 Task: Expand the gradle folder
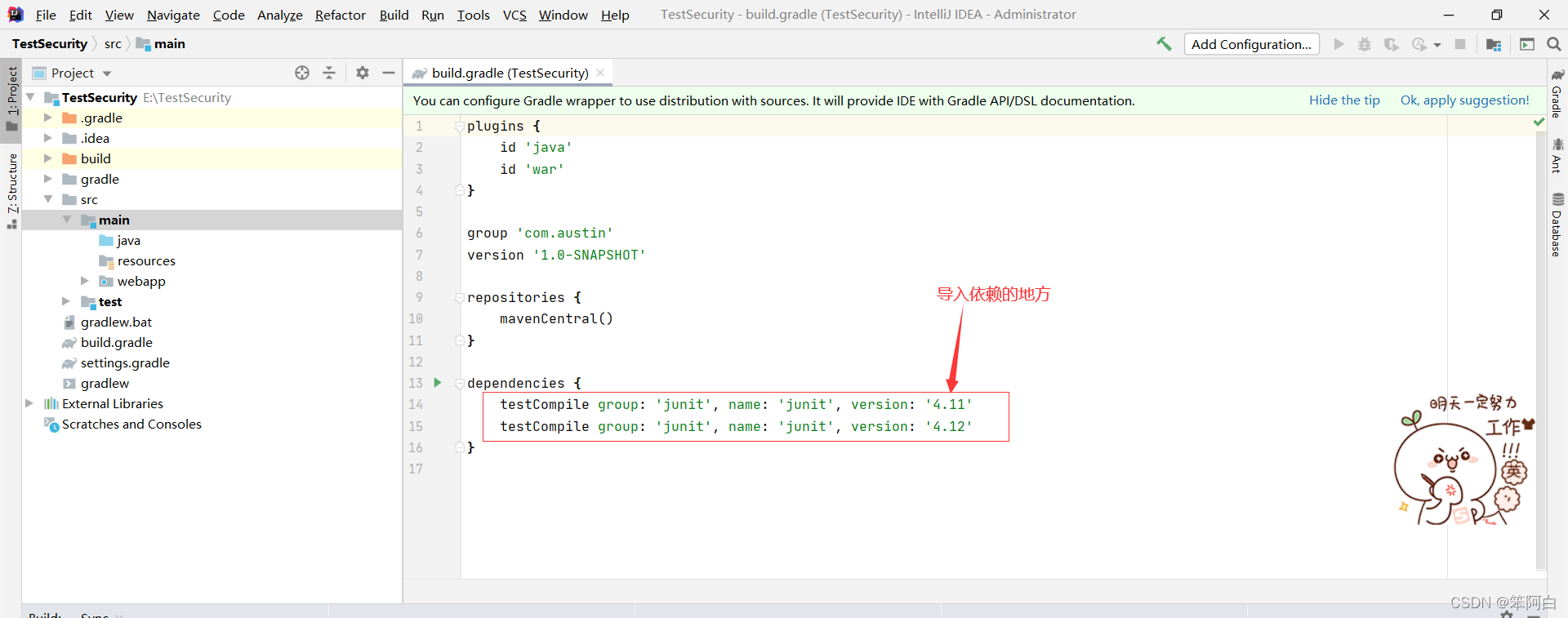(48, 179)
